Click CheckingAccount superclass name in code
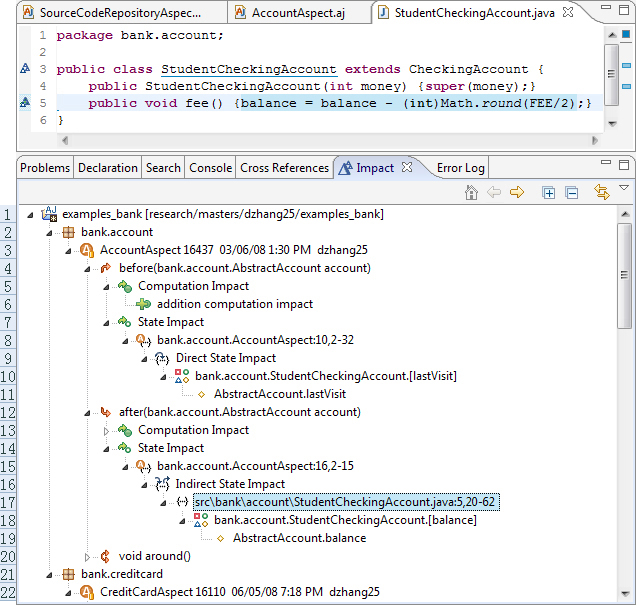The height and width of the screenshot is (606, 637). (x=468, y=69)
